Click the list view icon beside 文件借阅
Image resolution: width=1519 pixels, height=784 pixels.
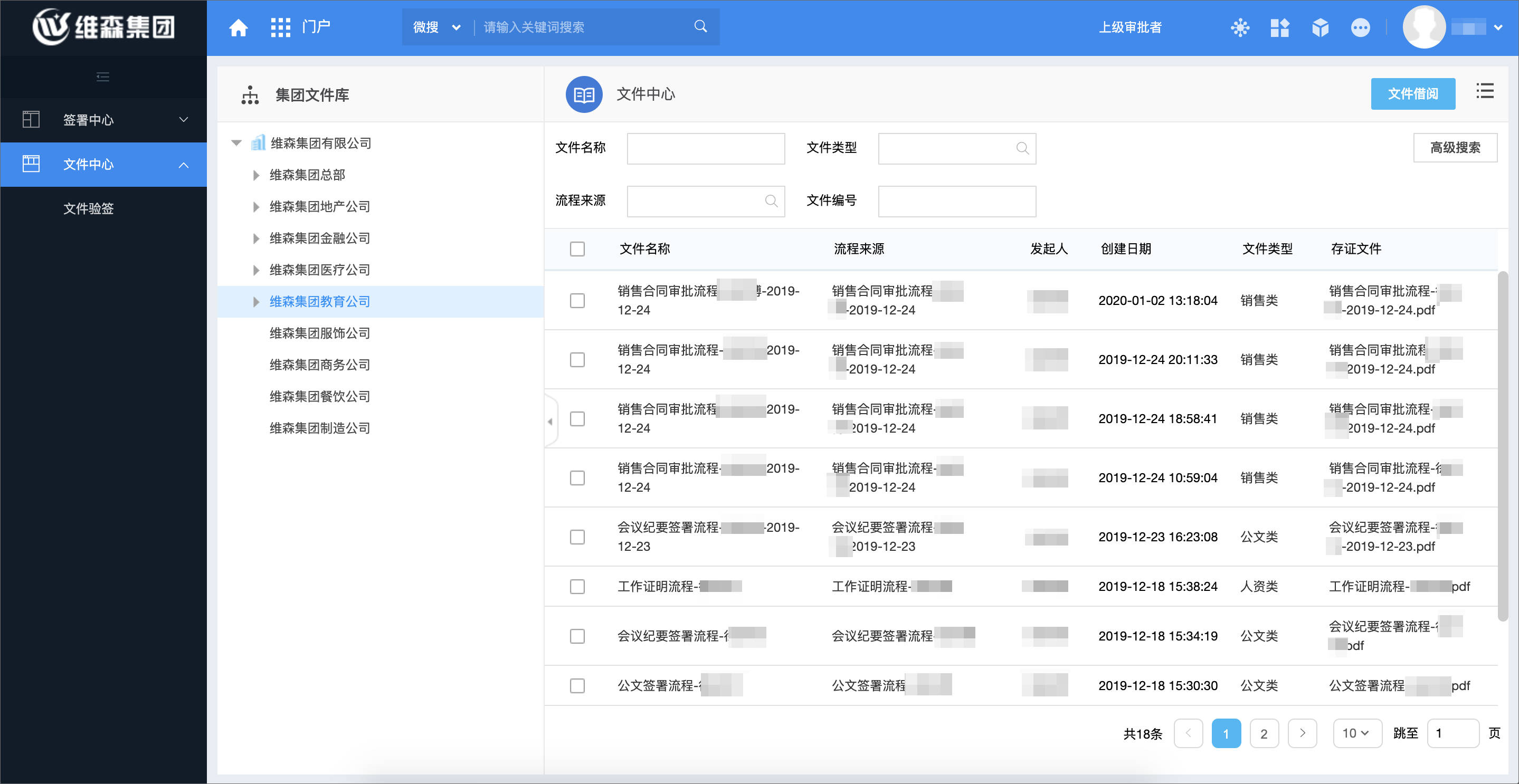click(1485, 91)
